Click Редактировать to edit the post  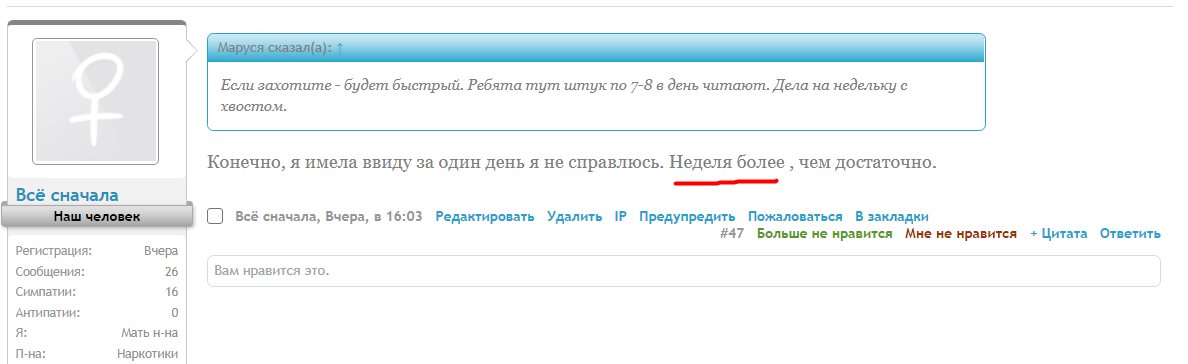pyautogui.click(x=485, y=216)
